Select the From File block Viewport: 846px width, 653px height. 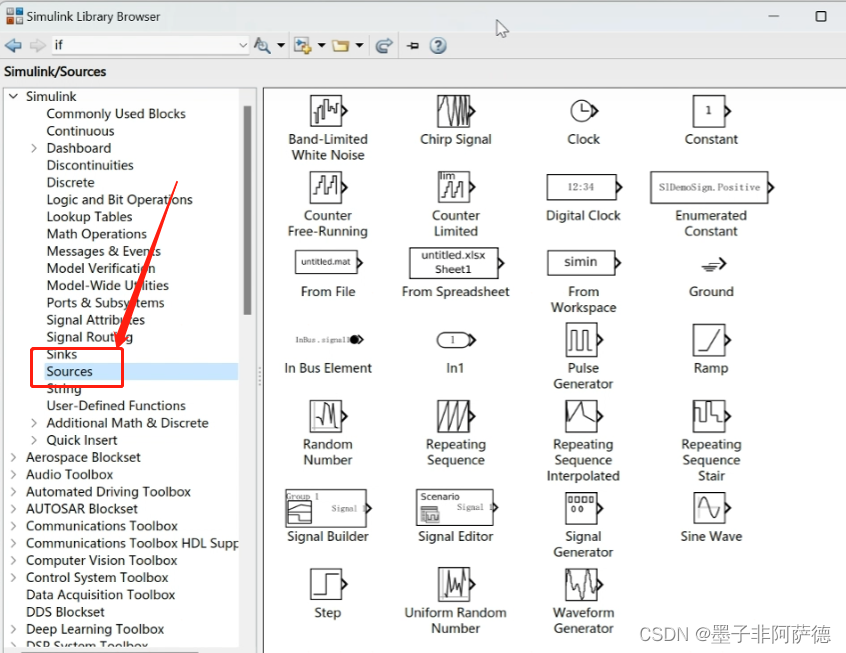329,262
